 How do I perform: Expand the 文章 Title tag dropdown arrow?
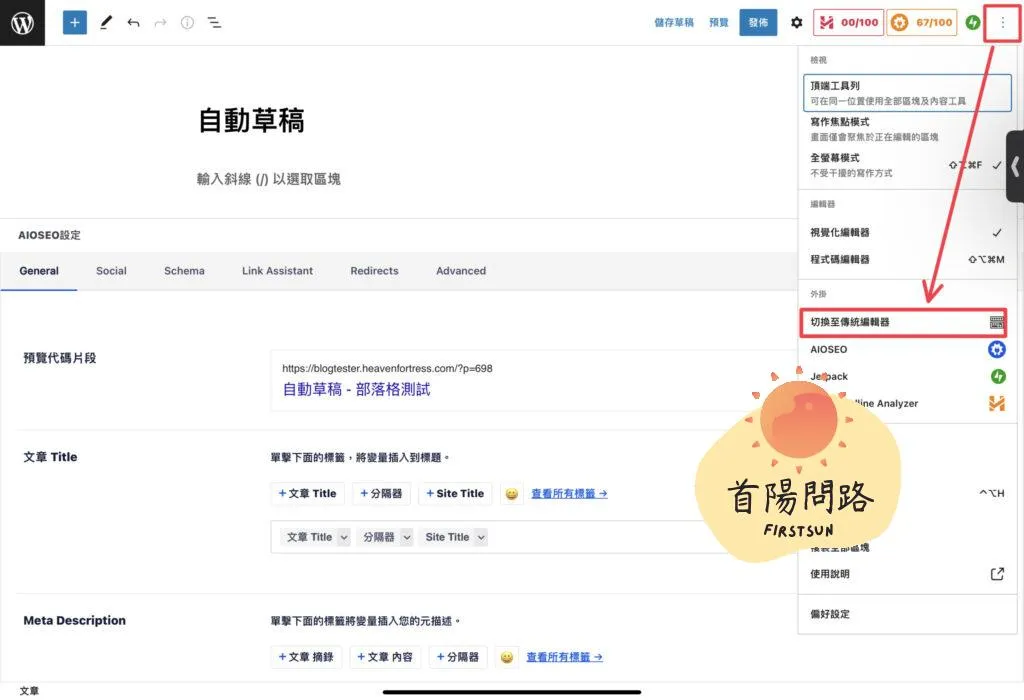(x=344, y=537)
